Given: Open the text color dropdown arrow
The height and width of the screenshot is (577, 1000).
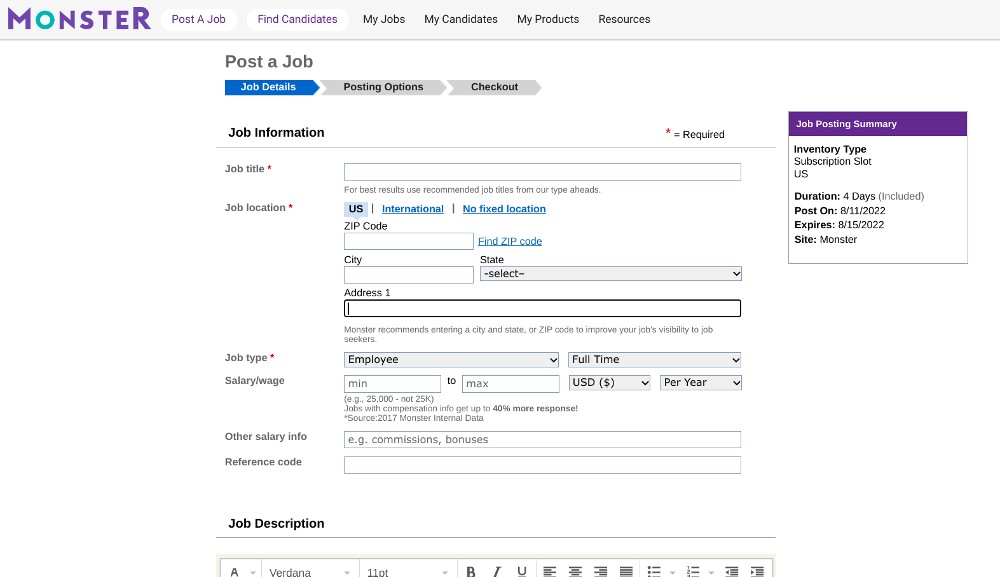Looking at the screenshot, I should (253, 572).
